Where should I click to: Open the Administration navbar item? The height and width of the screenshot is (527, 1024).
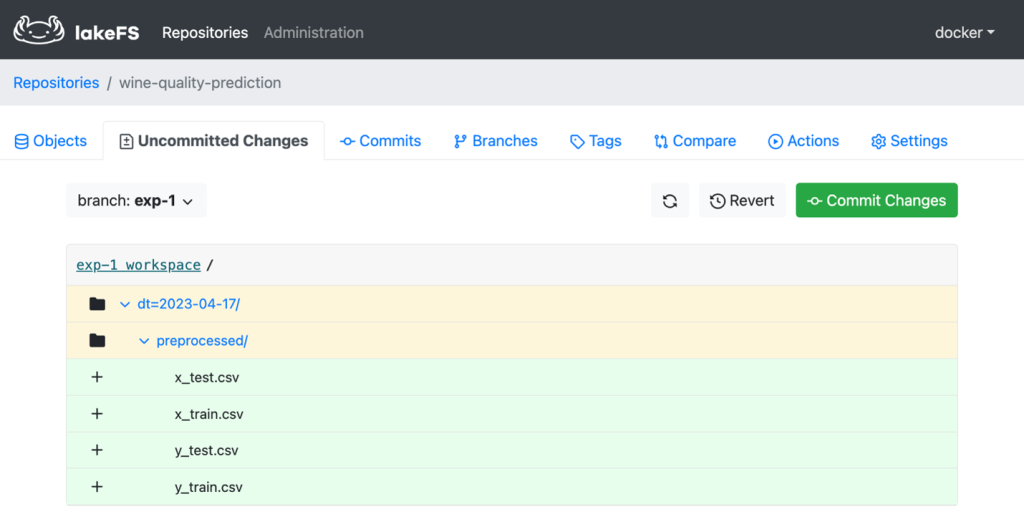click(313, 33)
